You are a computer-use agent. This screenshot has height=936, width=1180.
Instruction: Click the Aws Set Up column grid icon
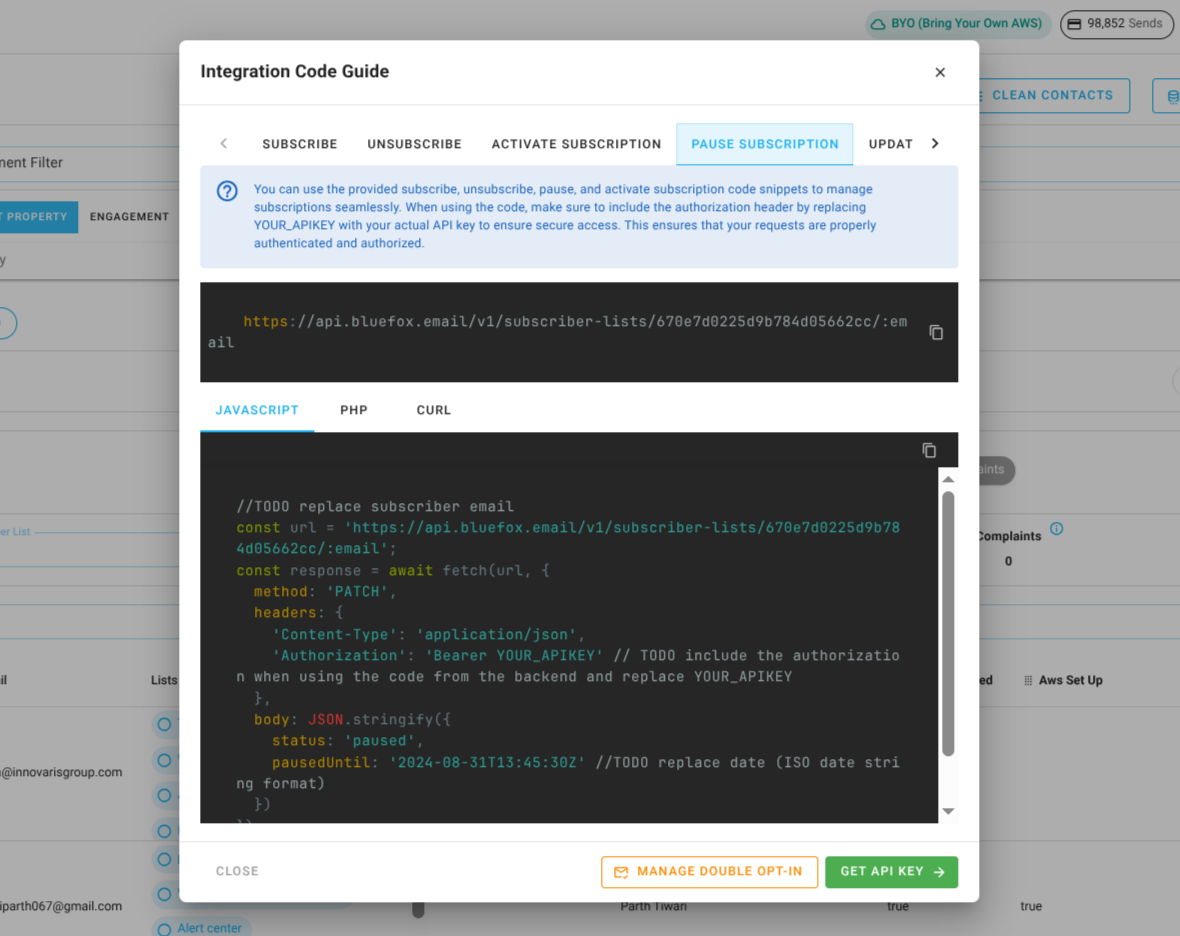click(x=1028, y=680)
